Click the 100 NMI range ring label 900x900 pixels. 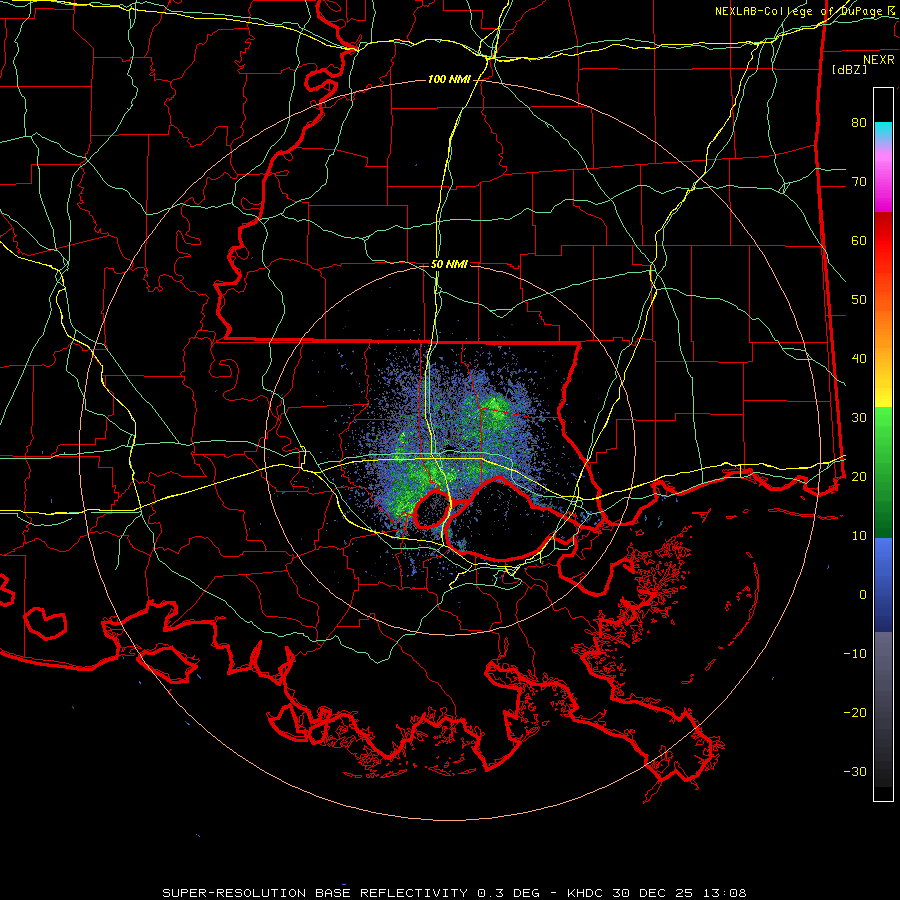(x=449, y=79)
